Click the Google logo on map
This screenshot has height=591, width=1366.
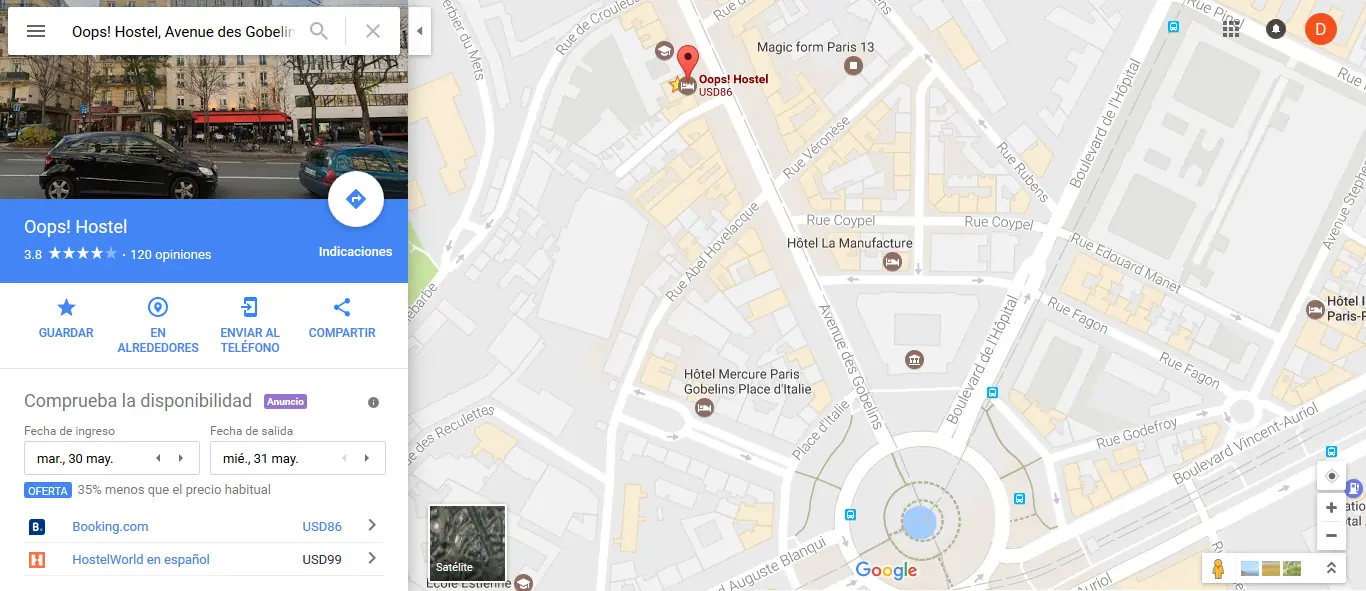(x=886, y=570)
